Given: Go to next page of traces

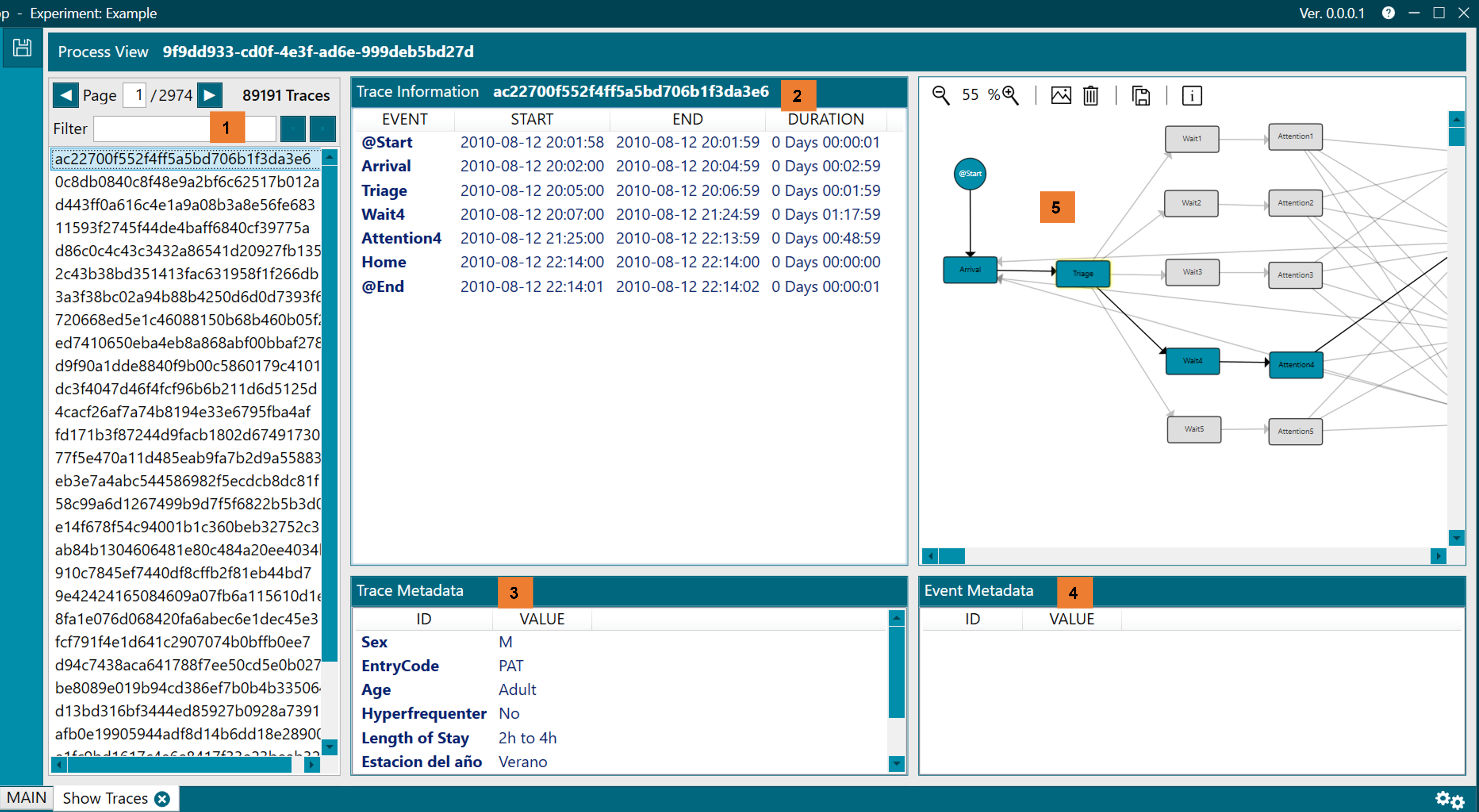Looking at the screenshot, I should click(209, 95).
